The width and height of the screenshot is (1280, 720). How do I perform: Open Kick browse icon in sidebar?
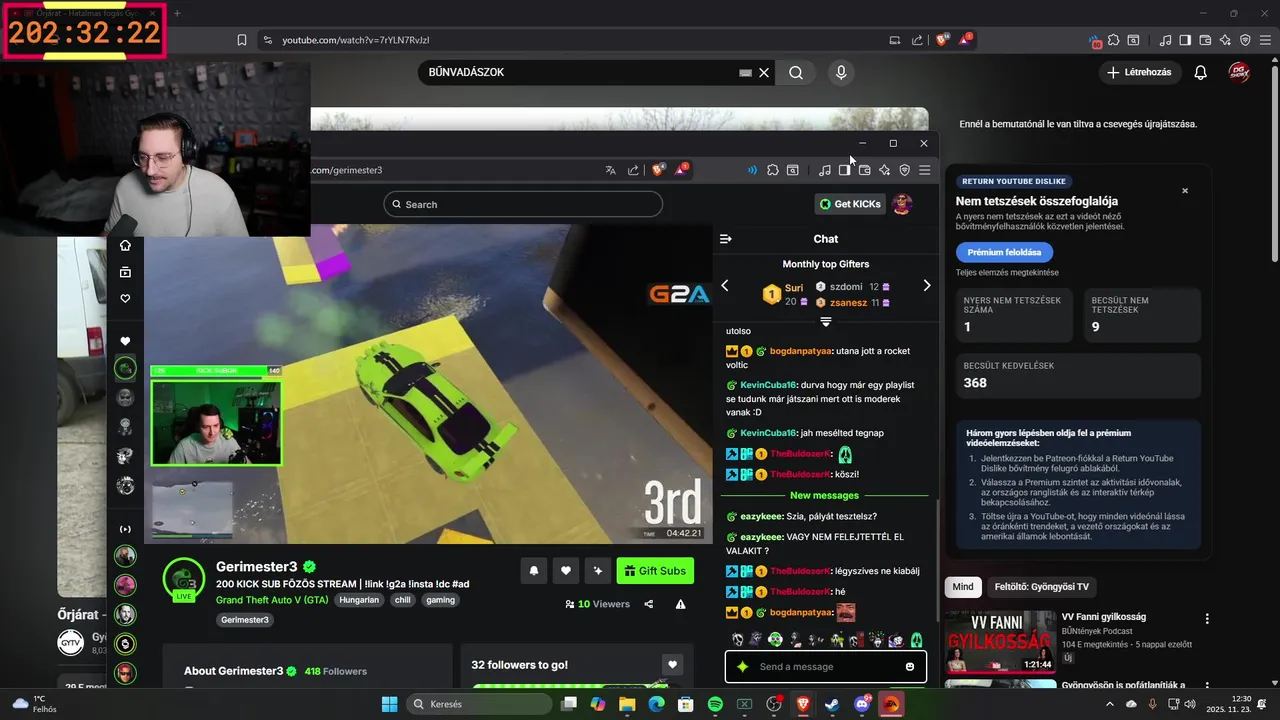point(125,272)
